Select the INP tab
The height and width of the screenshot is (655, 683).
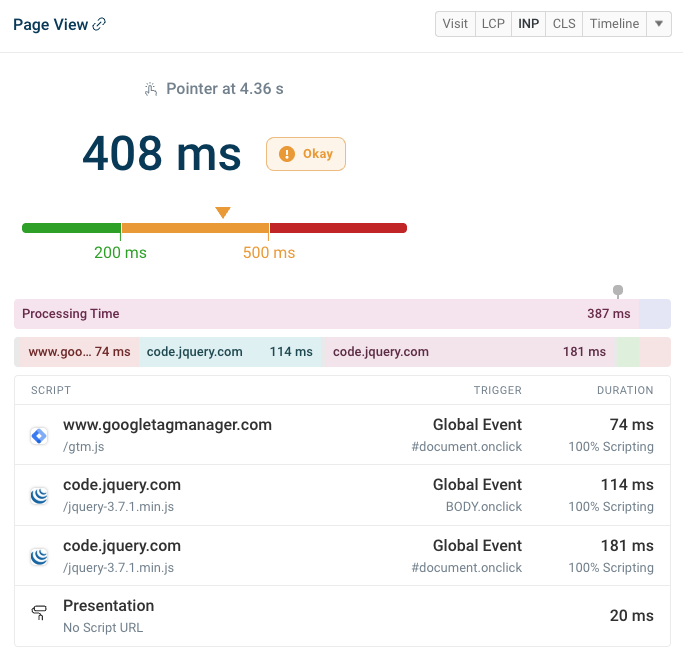point(528,24)
